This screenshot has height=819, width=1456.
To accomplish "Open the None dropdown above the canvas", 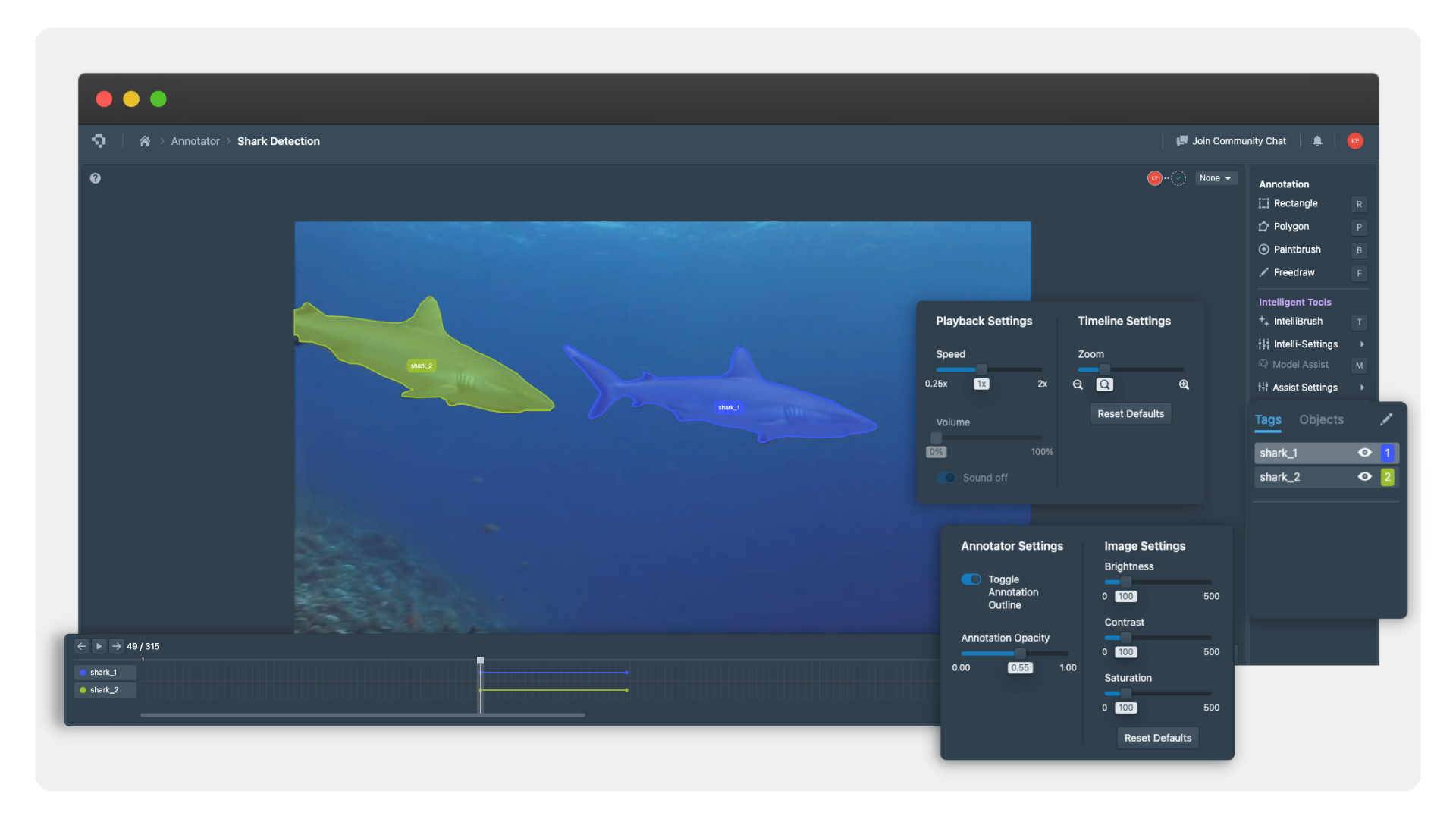I will pyautogui.click(x=1216, y=177).
